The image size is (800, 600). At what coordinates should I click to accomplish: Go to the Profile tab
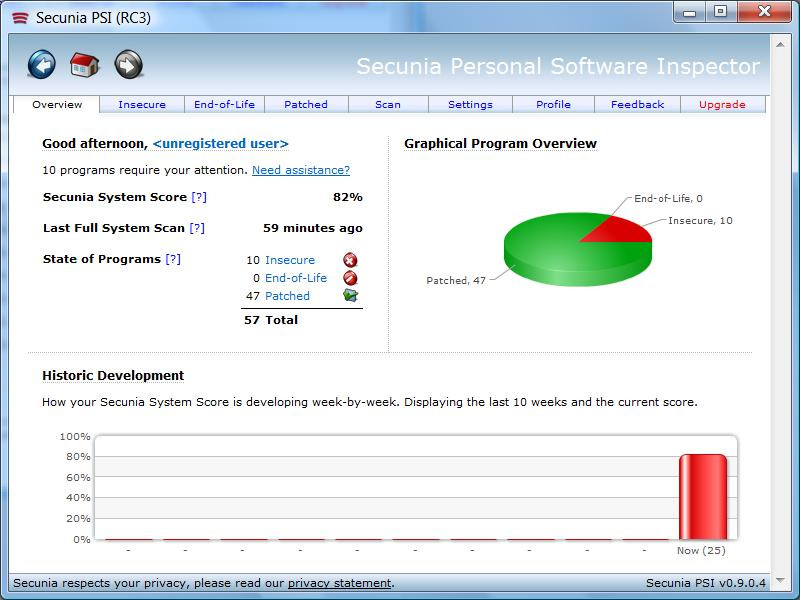tap(553, 105)
